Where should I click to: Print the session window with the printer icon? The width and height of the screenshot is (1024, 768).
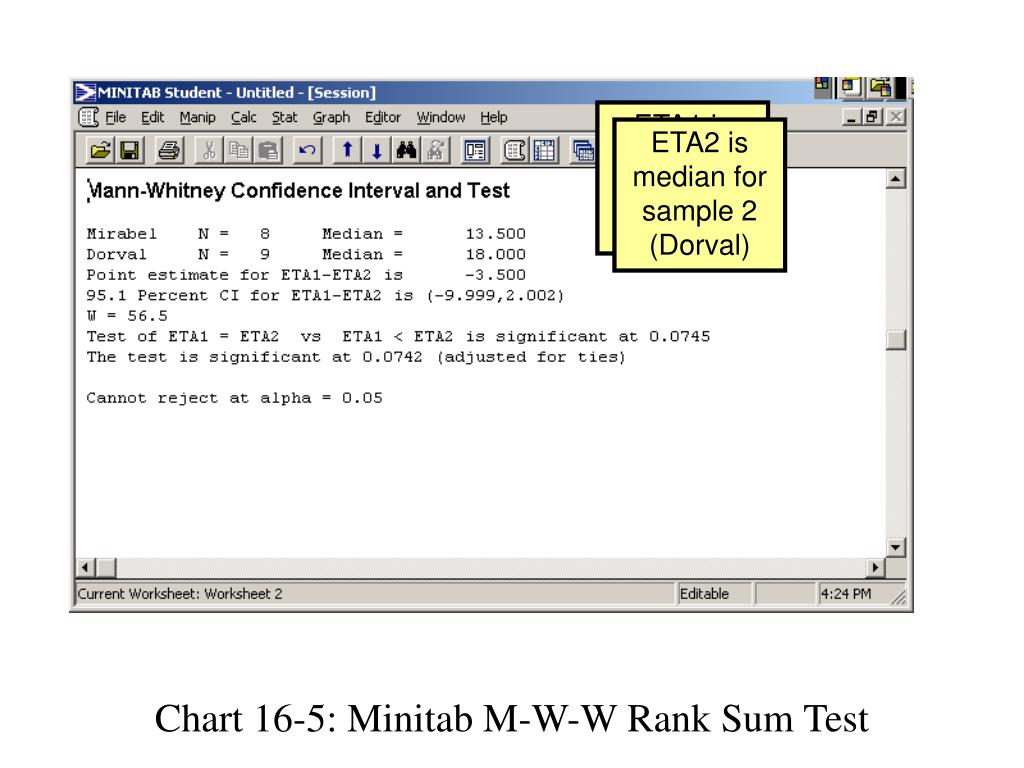tap(170, 151)
